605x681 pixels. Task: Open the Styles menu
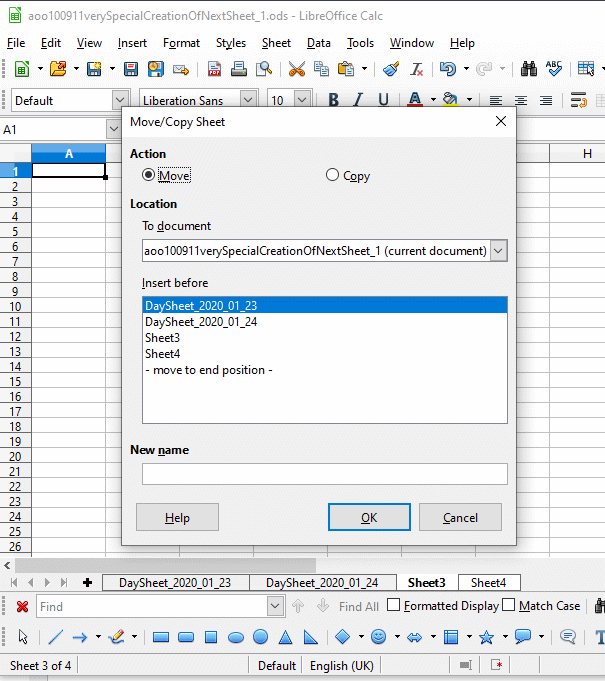230,43
